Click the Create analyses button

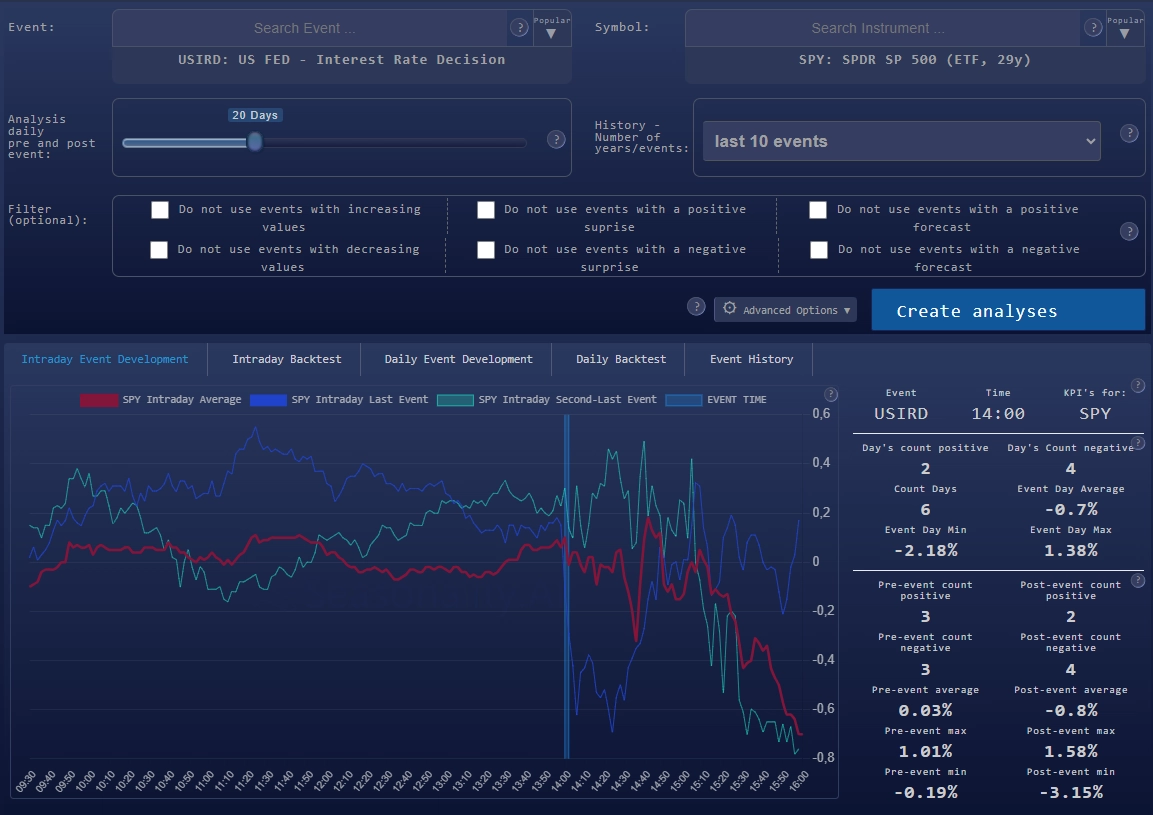coord(1007,310)
